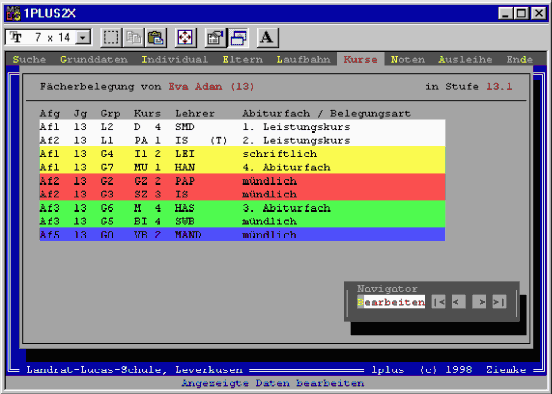Open the Individual menu
This screenshot has width=552, height=394.
(x=175, y=60)
